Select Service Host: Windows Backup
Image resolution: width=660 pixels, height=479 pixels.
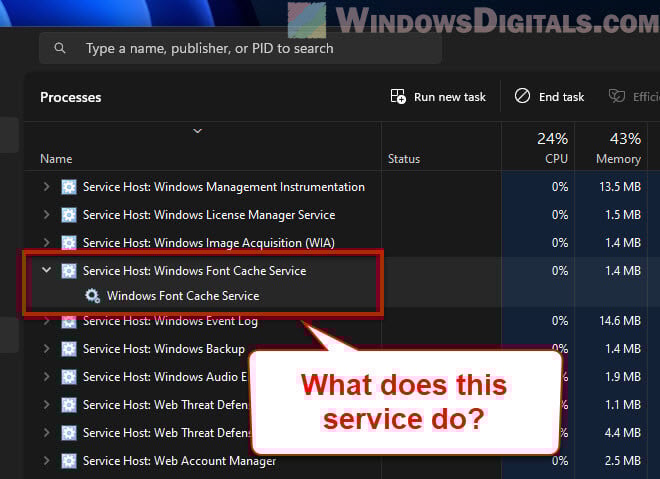point(163,349)
